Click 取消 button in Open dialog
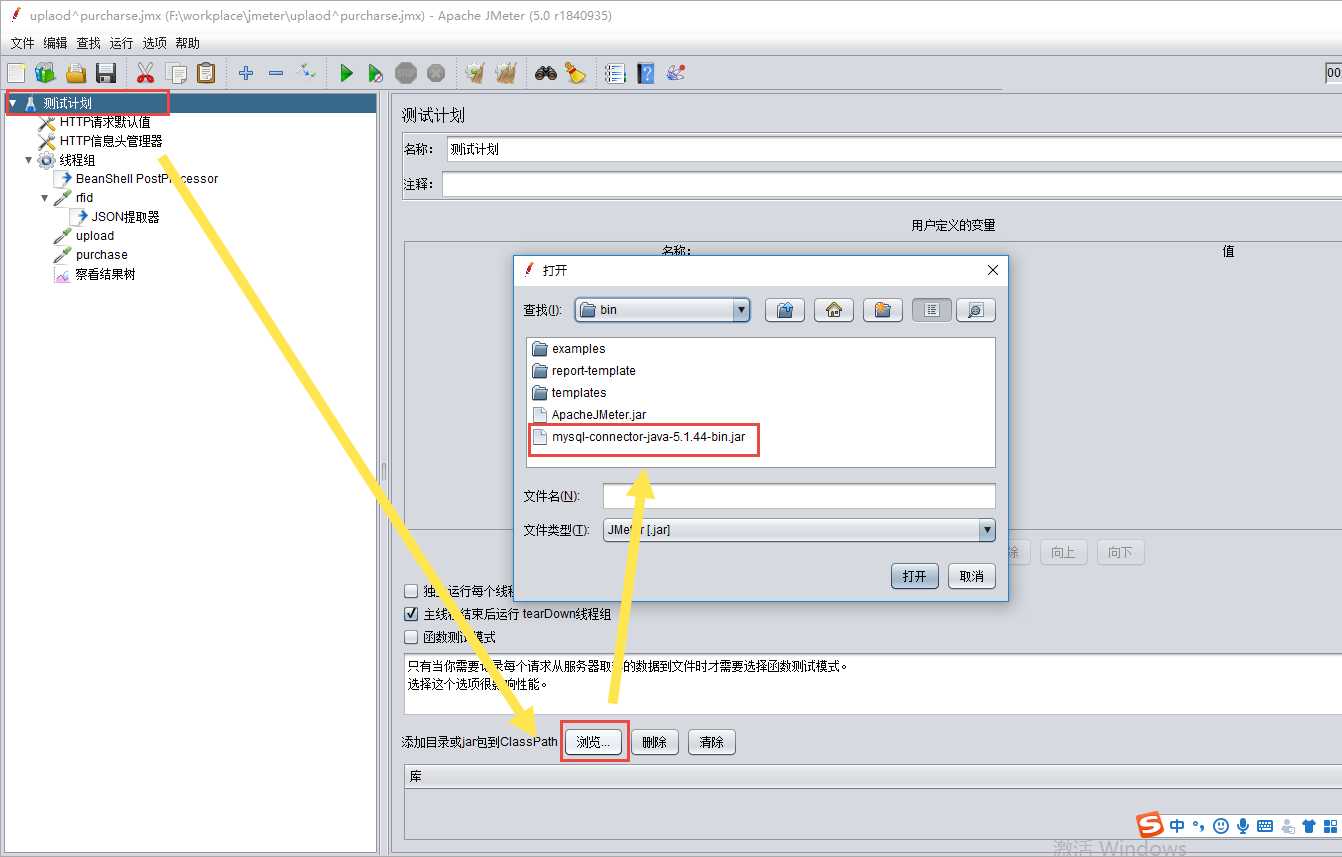Screen dimensions: 1342x857 pos(971,576)
